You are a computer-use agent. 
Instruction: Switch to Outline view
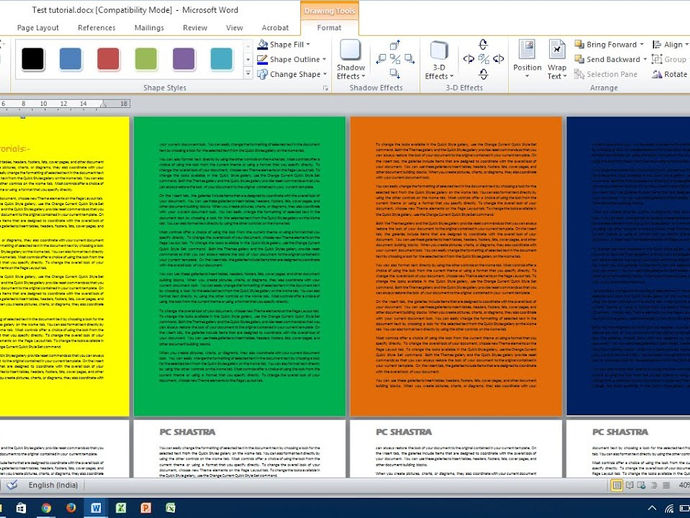pyautogui.click(x=654, y=485)
